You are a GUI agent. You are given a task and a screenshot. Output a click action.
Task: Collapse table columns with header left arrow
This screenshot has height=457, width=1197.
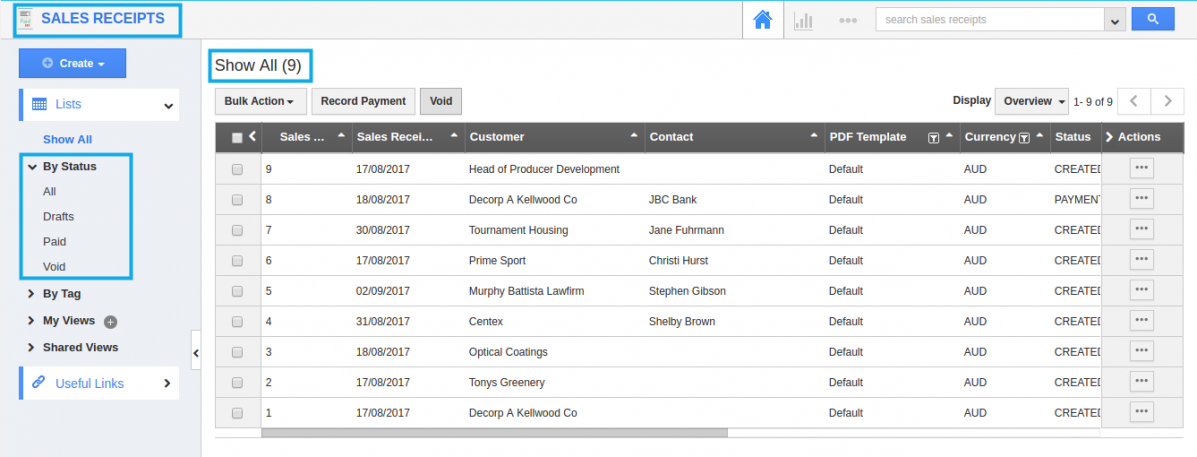coord(252,137)
